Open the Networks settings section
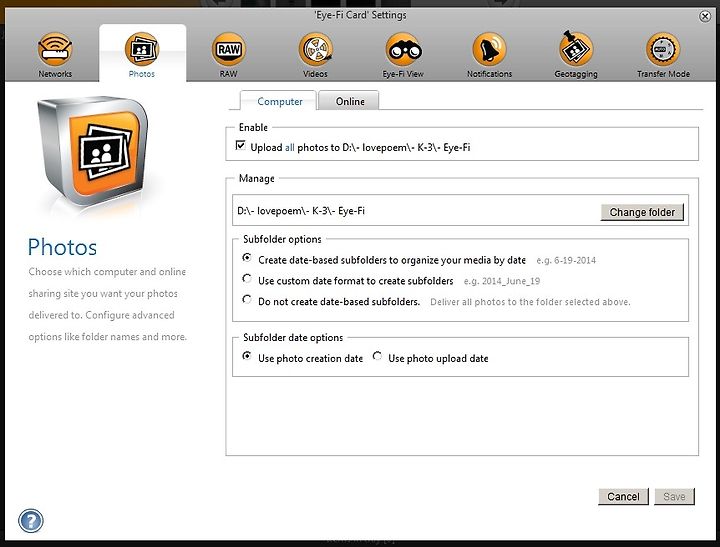 pyautogui.click(x=55, y=55)
